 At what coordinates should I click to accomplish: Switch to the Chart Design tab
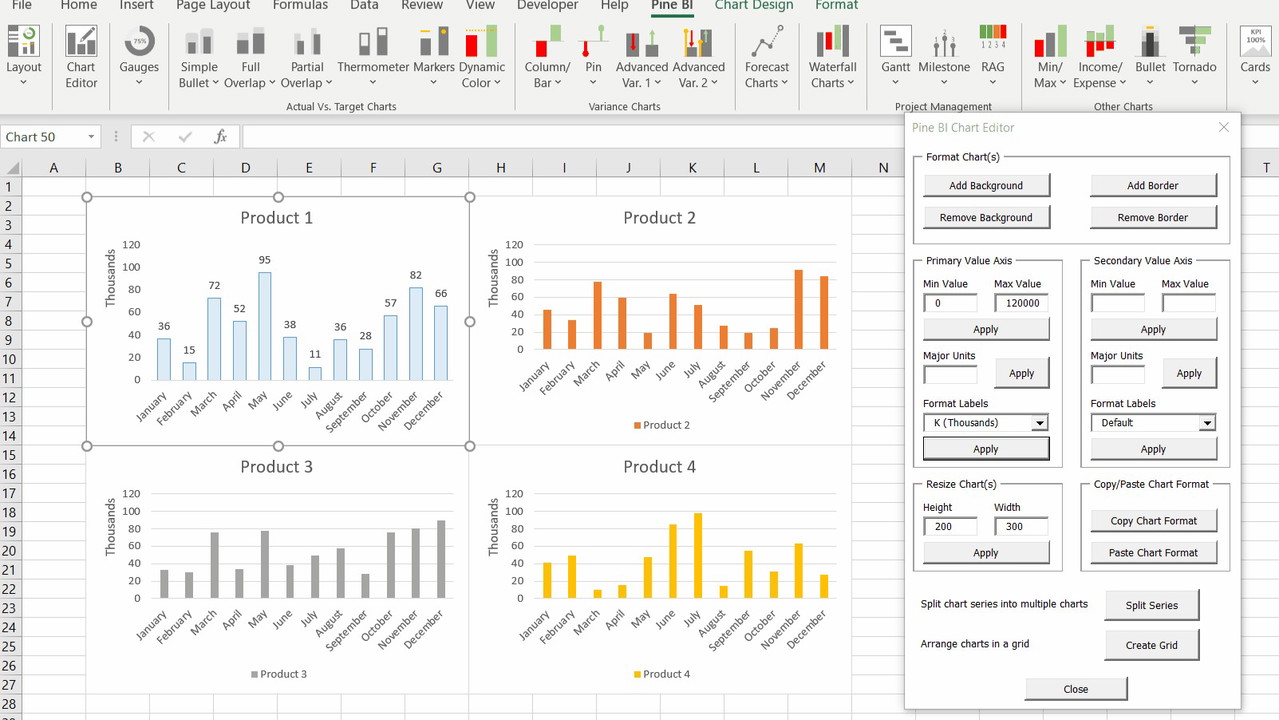753,6
